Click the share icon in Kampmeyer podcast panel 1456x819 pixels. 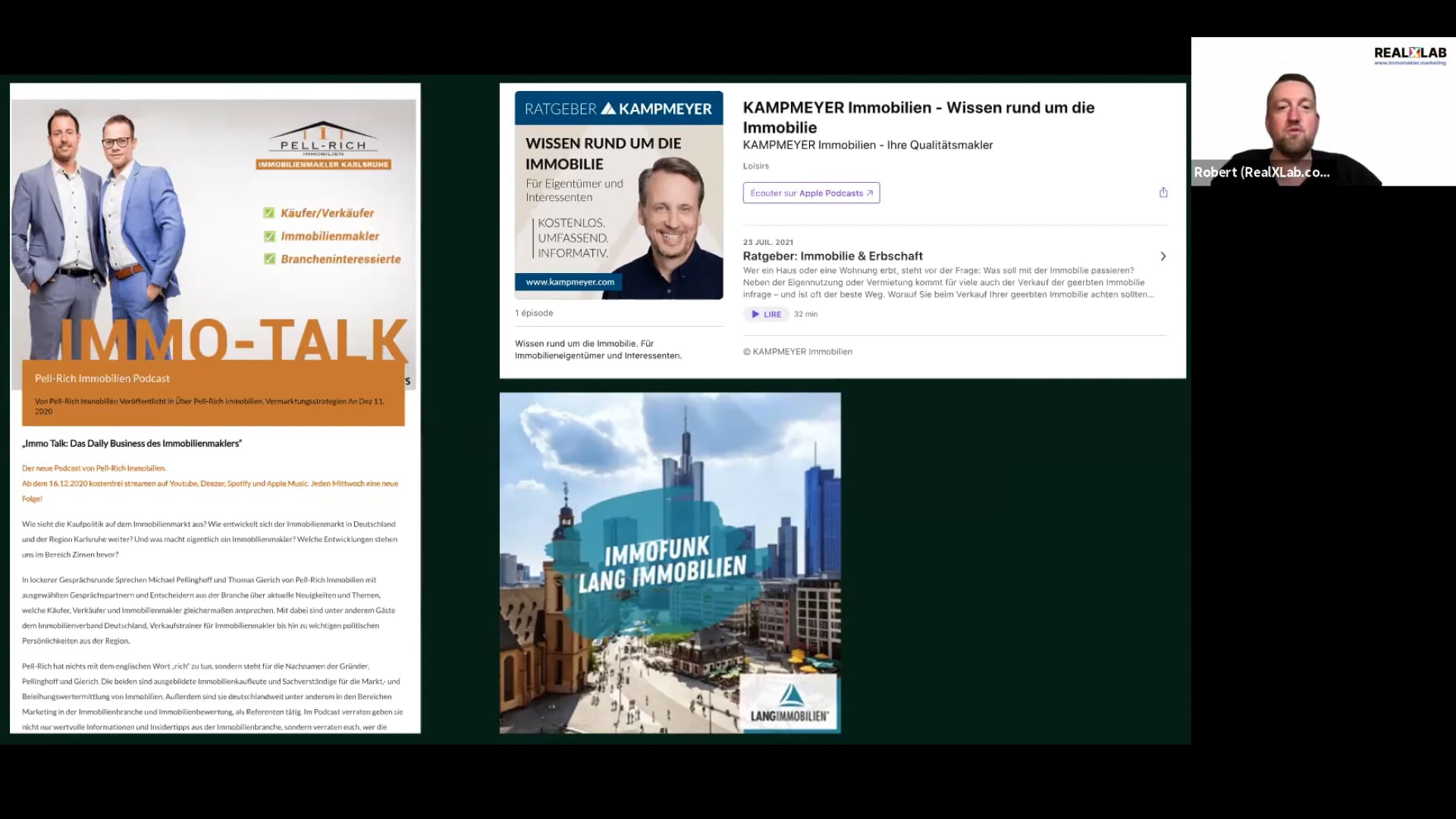tap(1163, 193)
